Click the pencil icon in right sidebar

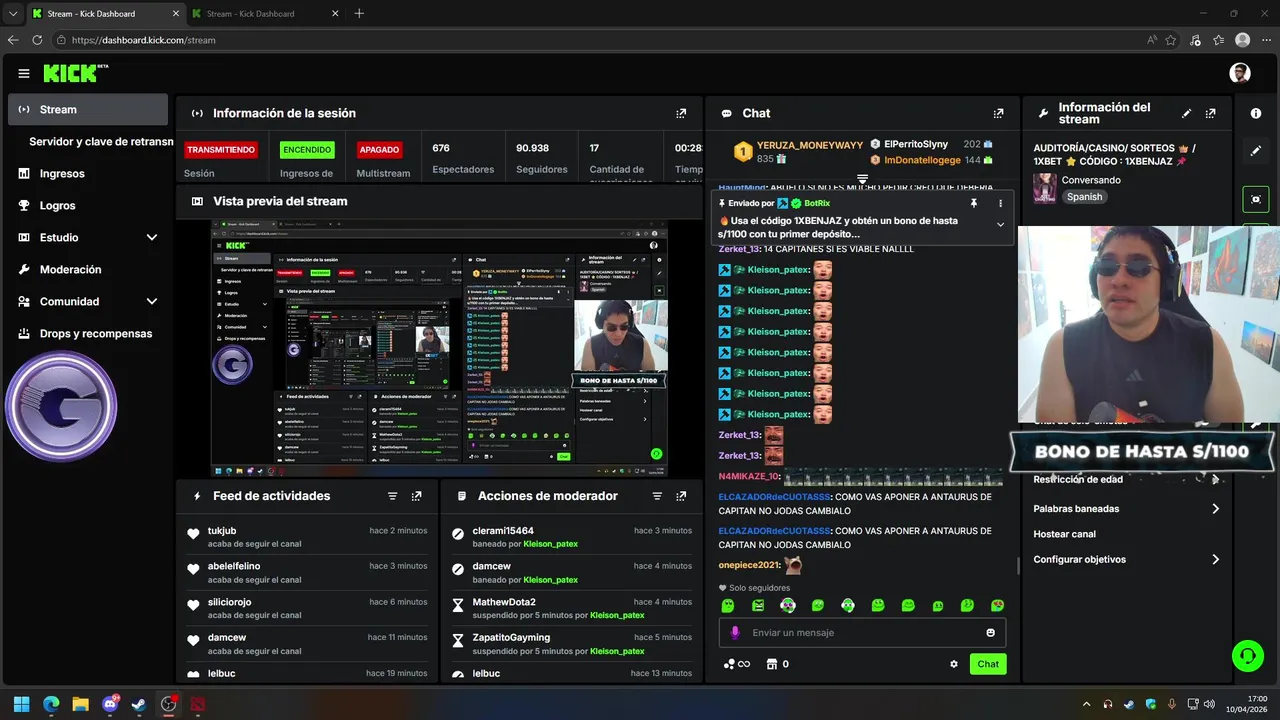click(1256, 151)
